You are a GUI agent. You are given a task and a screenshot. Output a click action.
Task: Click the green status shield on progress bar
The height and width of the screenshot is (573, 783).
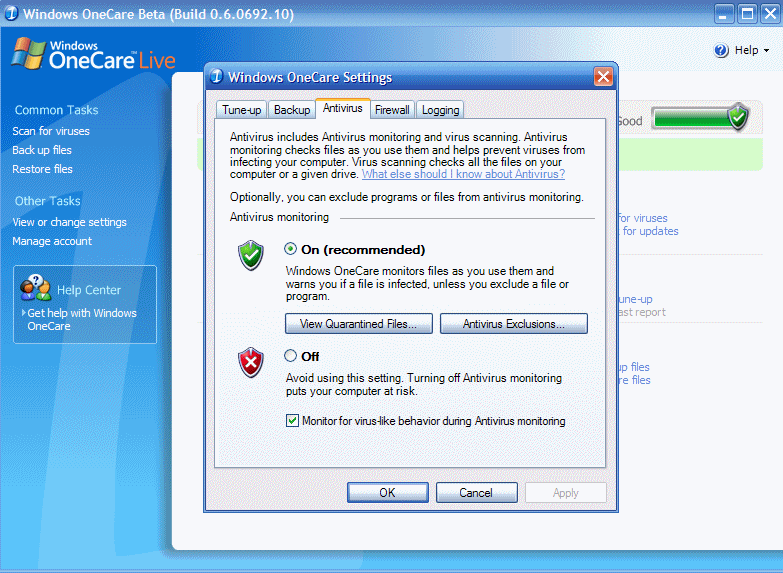click(x=738, y=116)
